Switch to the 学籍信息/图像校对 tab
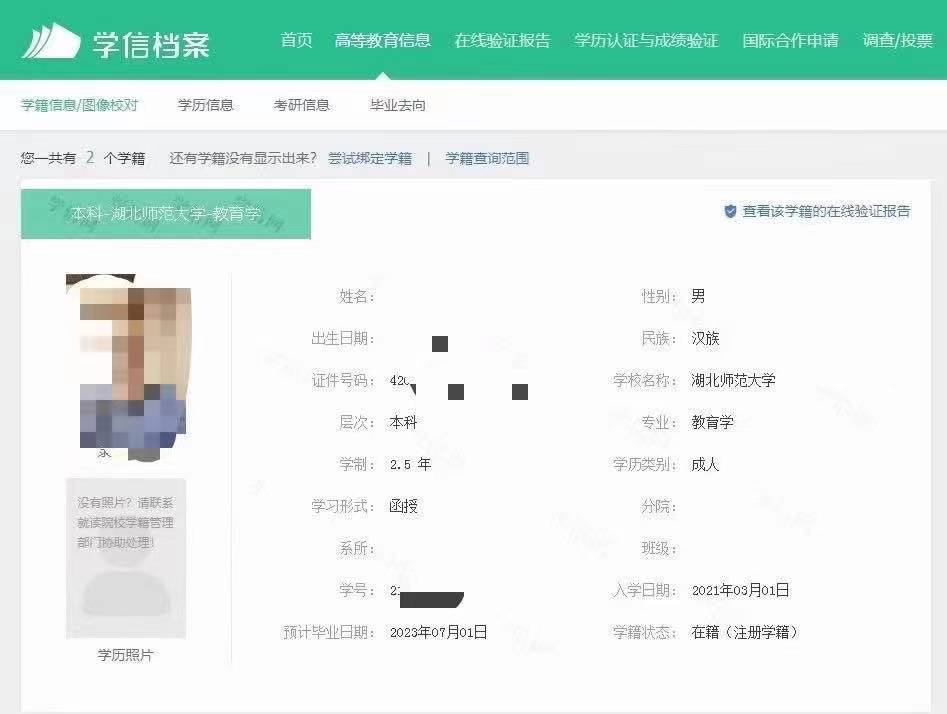Screen dimensions: 947x714 [80, 105]
